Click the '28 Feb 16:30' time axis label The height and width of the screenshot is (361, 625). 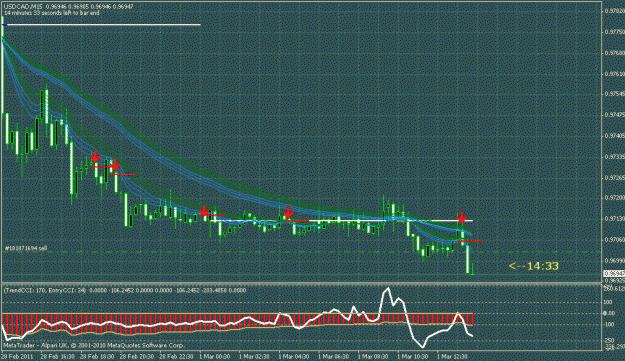click(57, 356)
